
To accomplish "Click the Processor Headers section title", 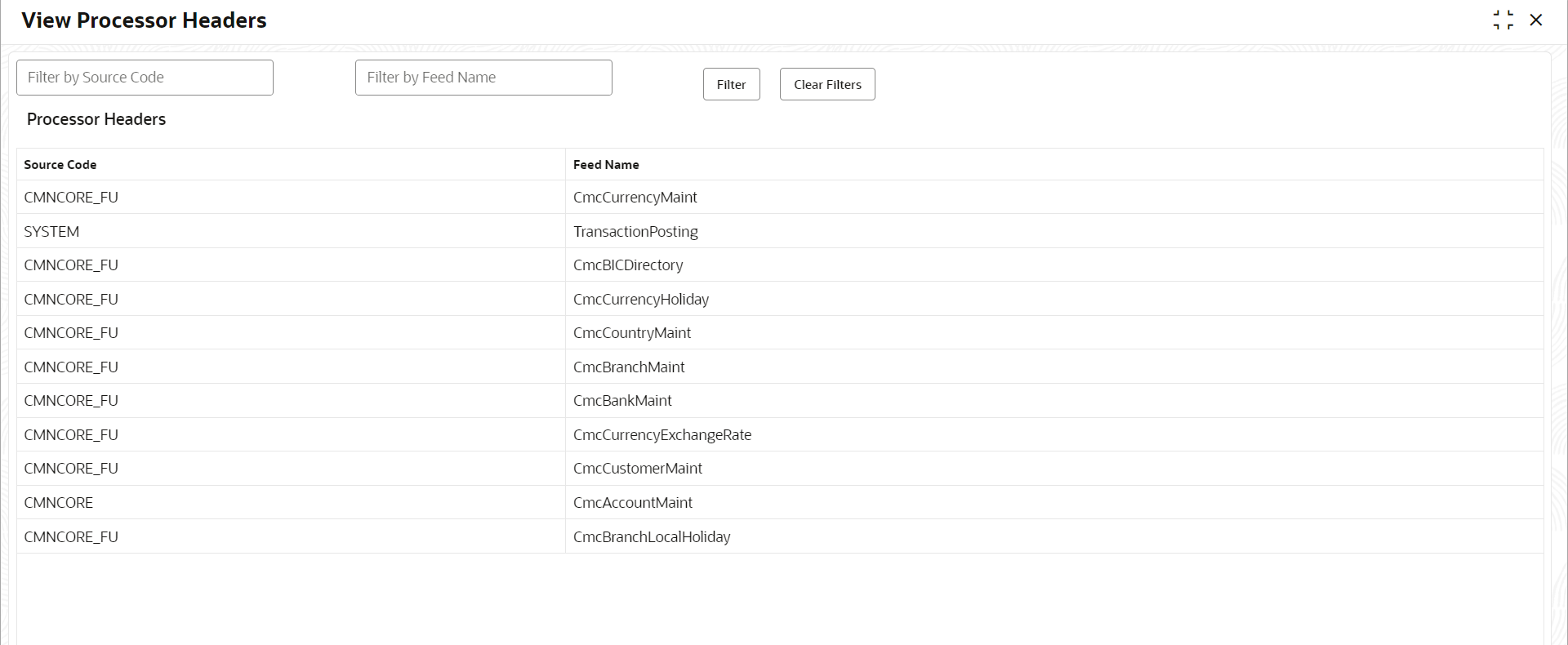I will (x=96, y=119).
